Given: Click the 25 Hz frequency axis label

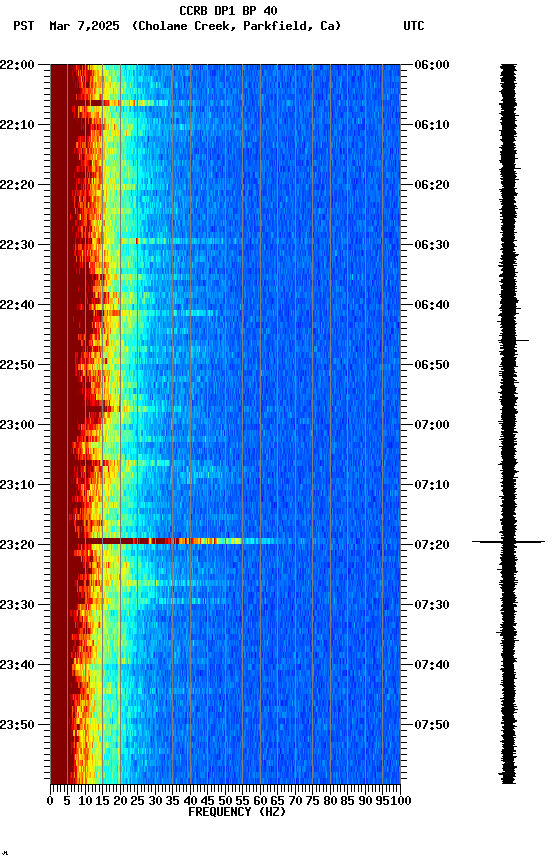Looking at the screenshot, I should (138, 802).
